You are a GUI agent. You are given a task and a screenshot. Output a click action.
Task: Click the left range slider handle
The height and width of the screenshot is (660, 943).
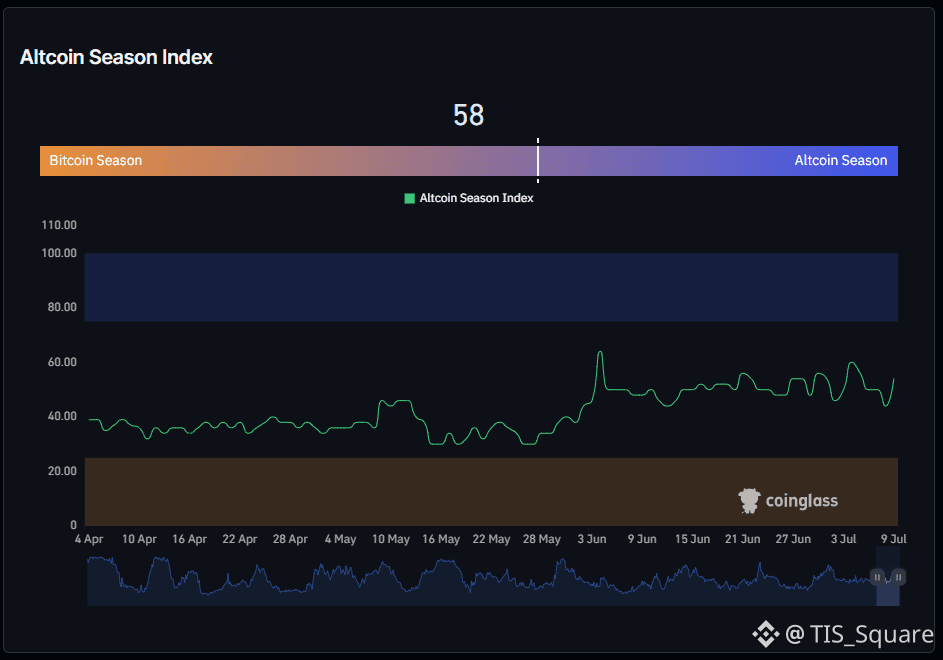(x=877, y=578)
